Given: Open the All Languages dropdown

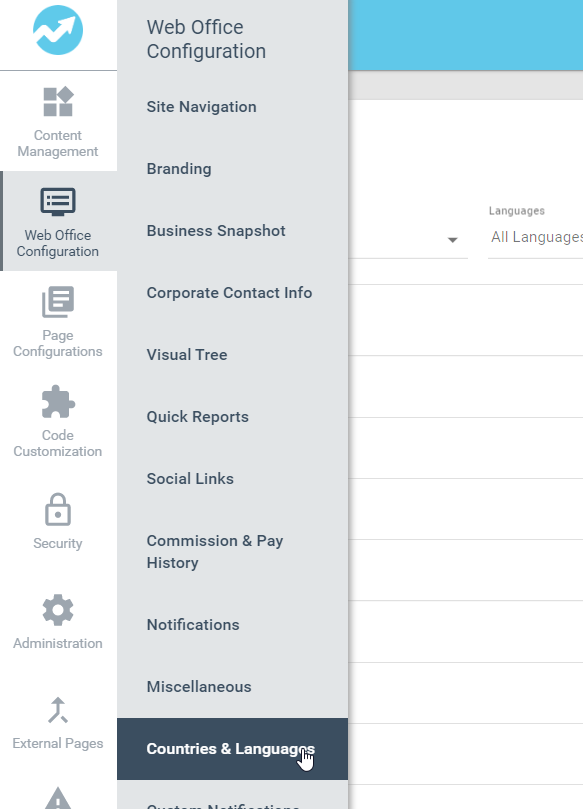Looking at the screenshot, I should pos(536,237).
